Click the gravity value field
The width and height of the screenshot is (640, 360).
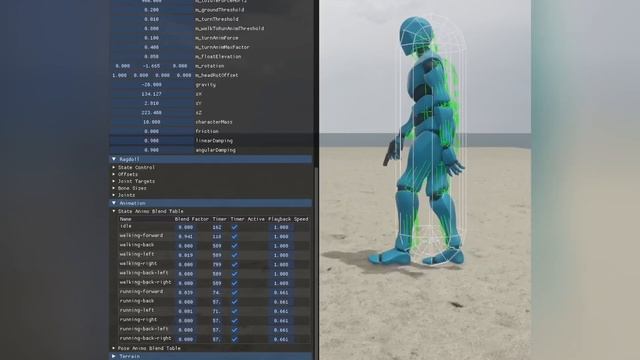pos(151,85)
